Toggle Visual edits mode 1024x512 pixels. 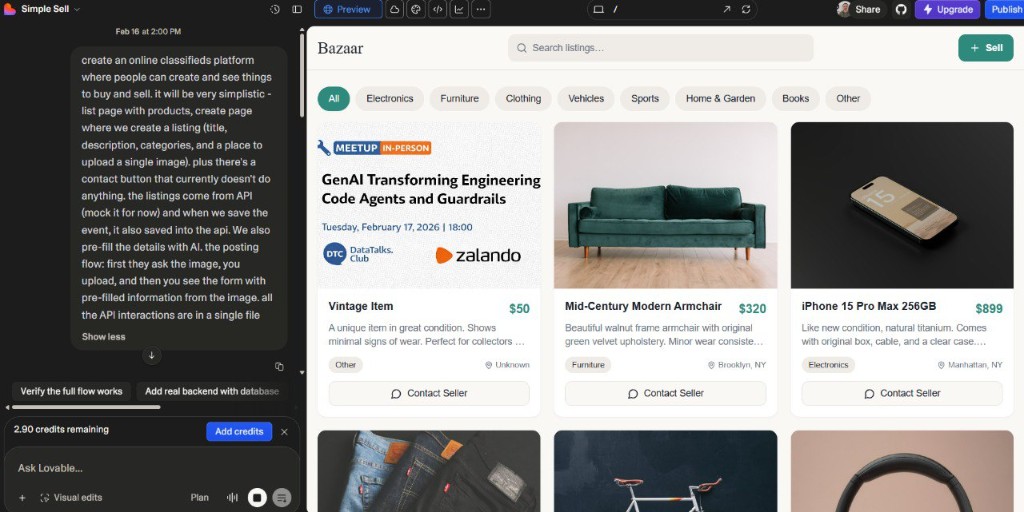click(x=71, y=498)
